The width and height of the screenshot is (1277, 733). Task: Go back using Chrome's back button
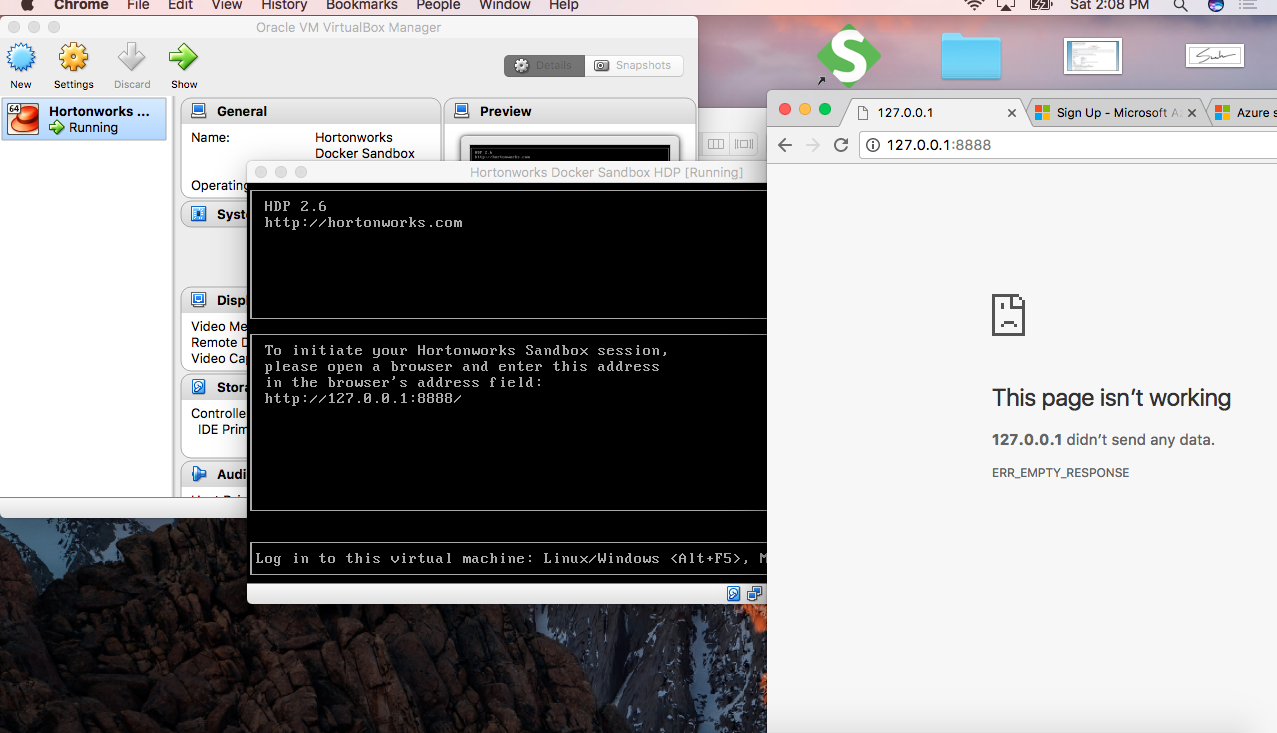click(786, 145)
